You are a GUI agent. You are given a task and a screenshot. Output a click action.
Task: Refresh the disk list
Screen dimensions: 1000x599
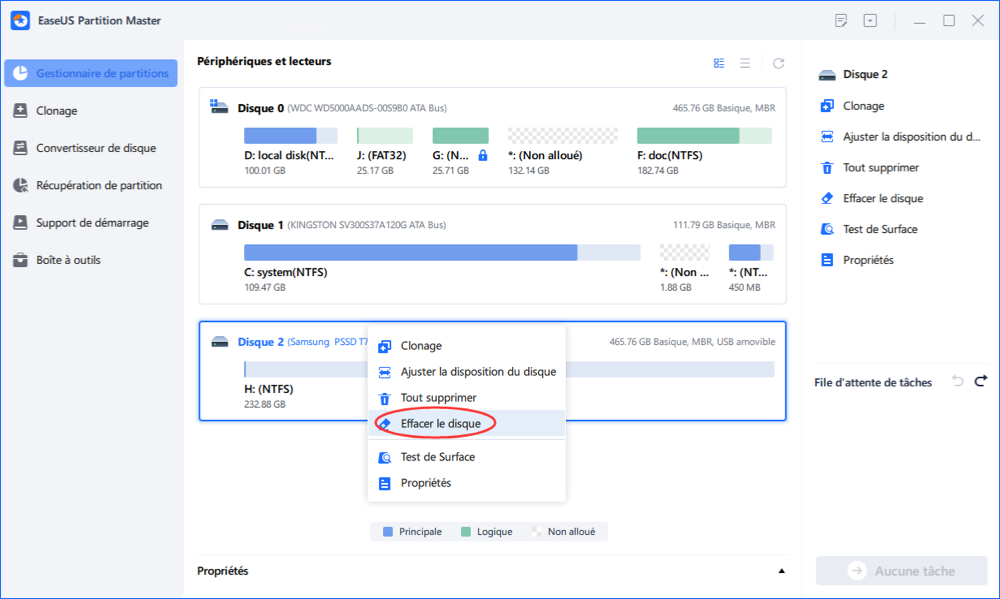click(779, 63)
